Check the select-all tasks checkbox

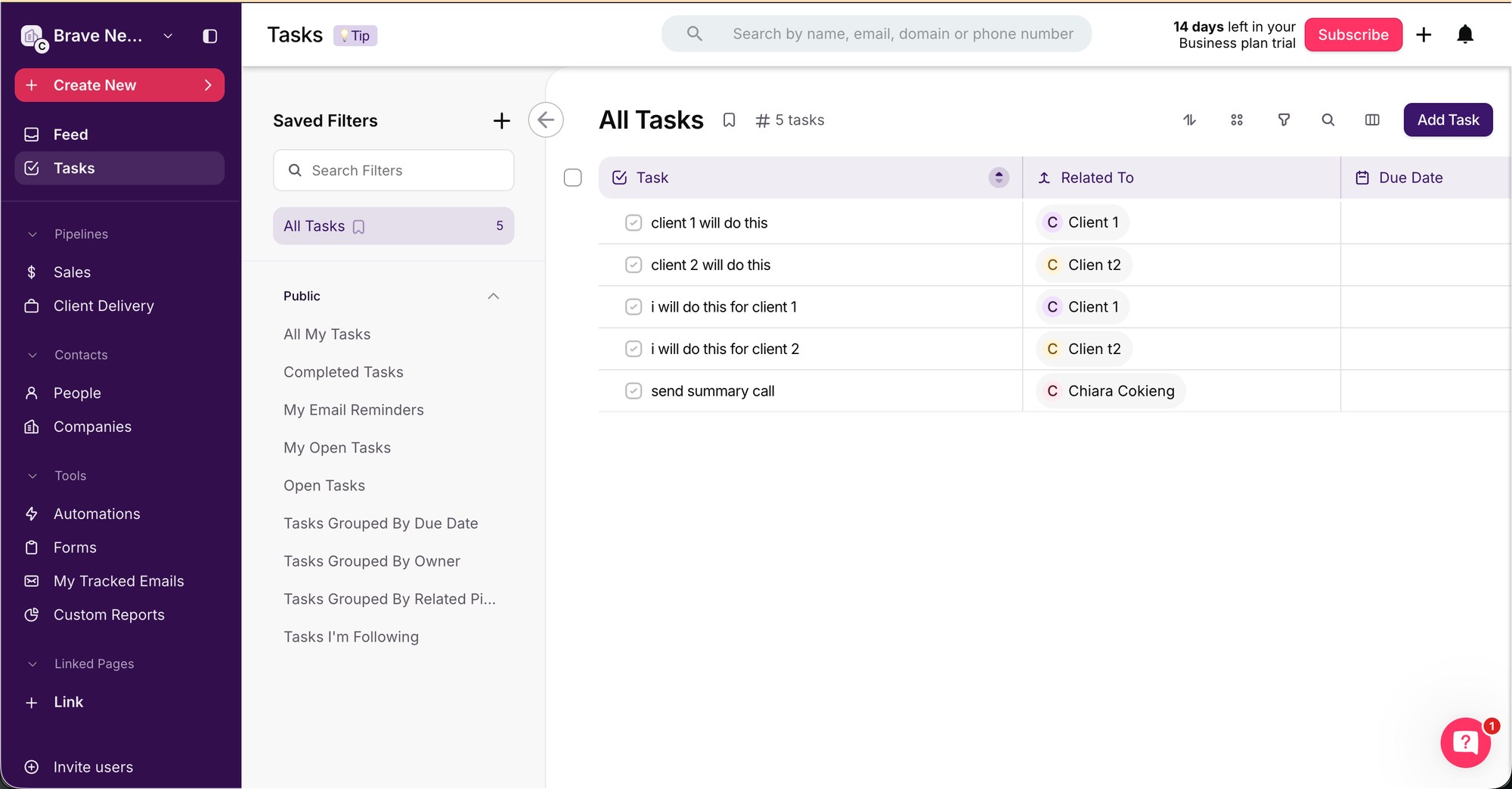[x=573, y=178]
